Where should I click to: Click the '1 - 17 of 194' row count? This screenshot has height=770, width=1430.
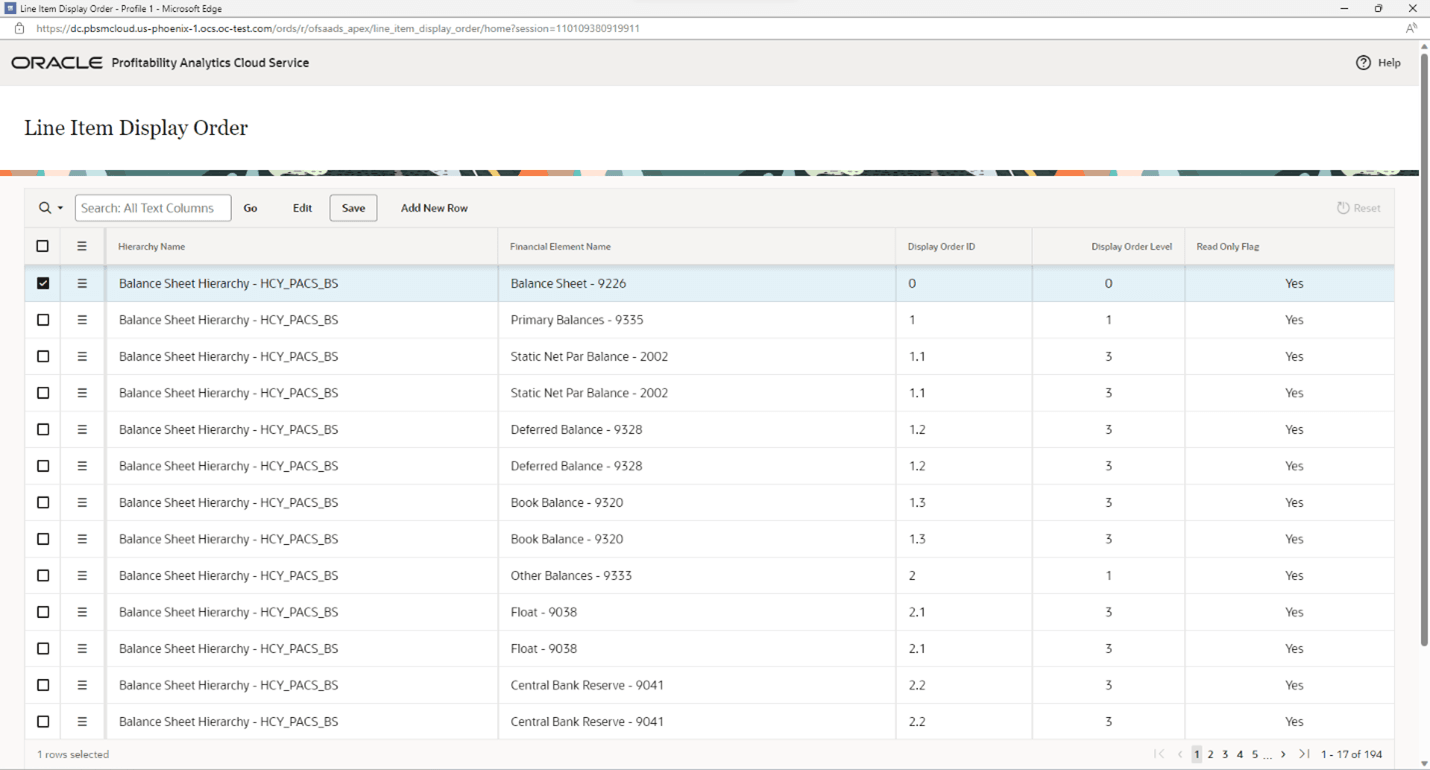[x=1351, y=754]
